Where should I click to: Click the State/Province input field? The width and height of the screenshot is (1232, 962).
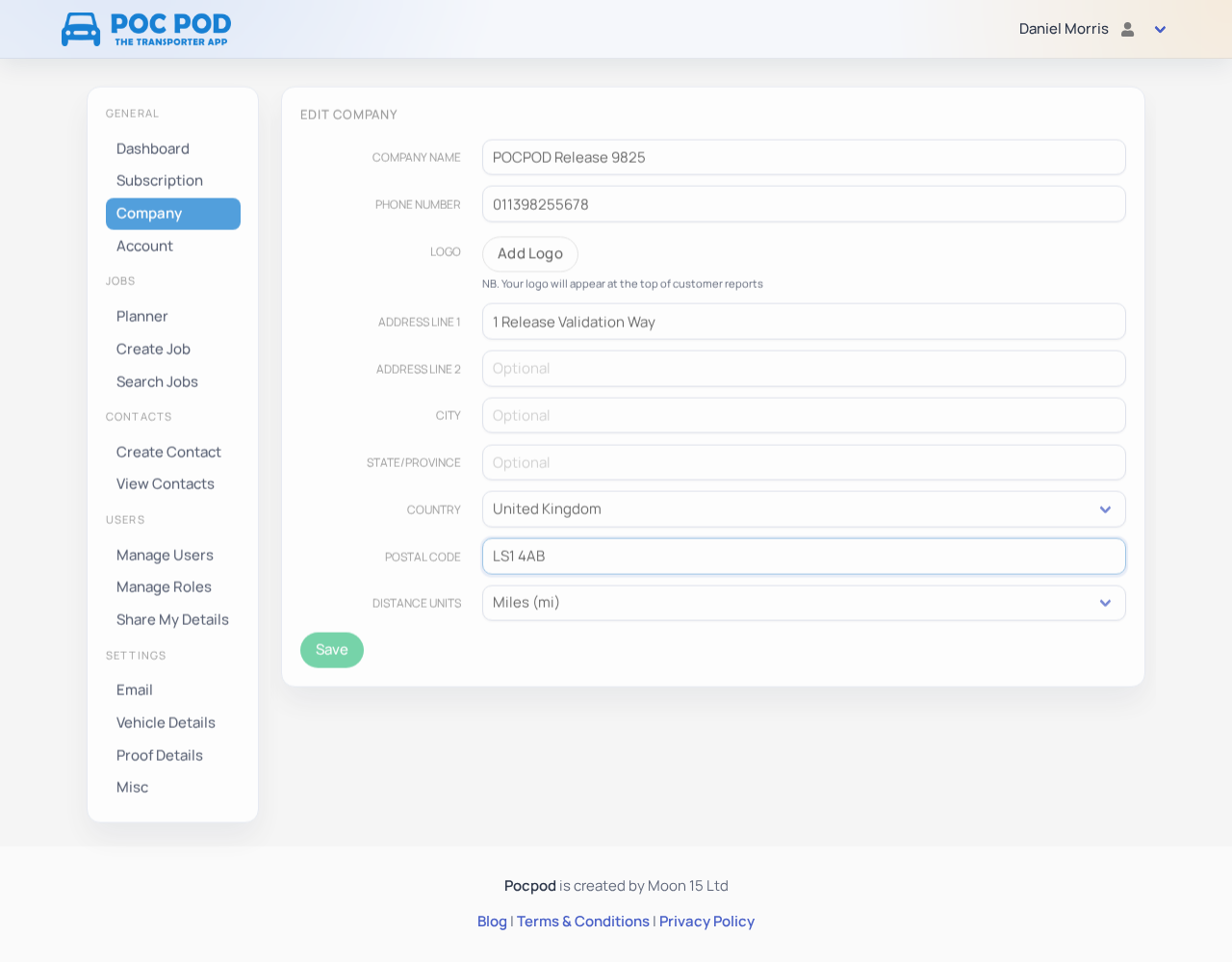coord(804,462)
